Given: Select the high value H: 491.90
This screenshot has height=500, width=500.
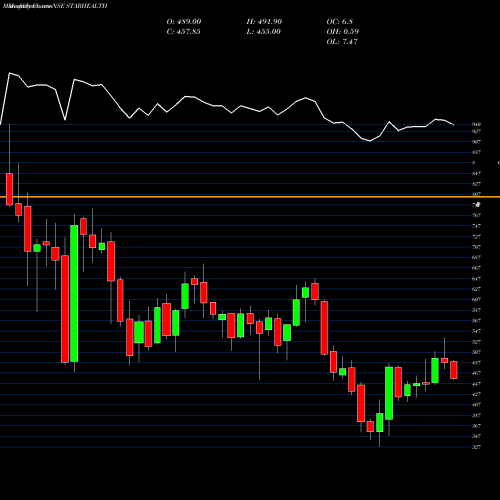Looking at the screenshot, I should pyautogui.click(x=264, y=21).
